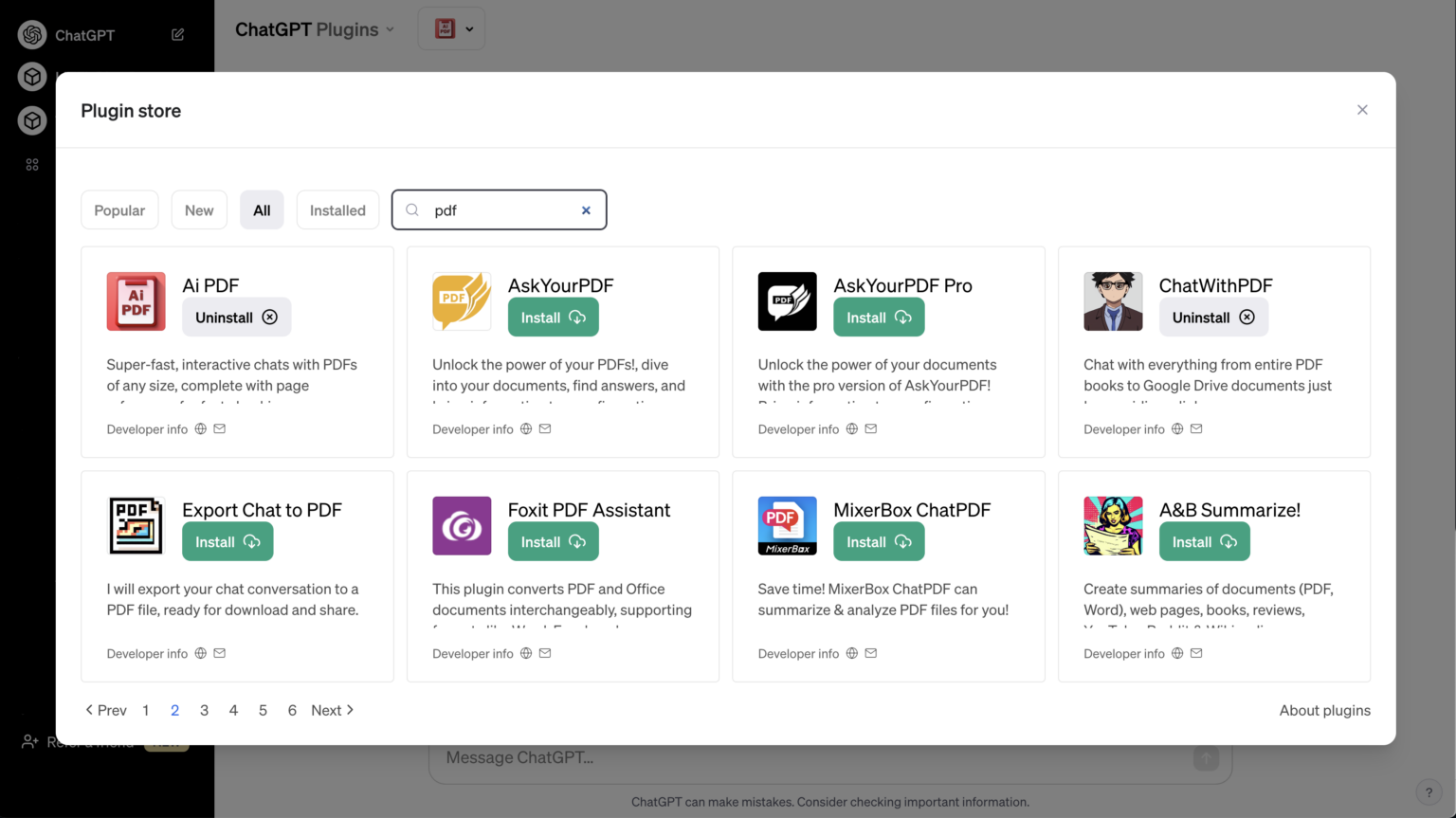Open the About plugins link
1456x818 pixels.
(x=1324, y=710)
